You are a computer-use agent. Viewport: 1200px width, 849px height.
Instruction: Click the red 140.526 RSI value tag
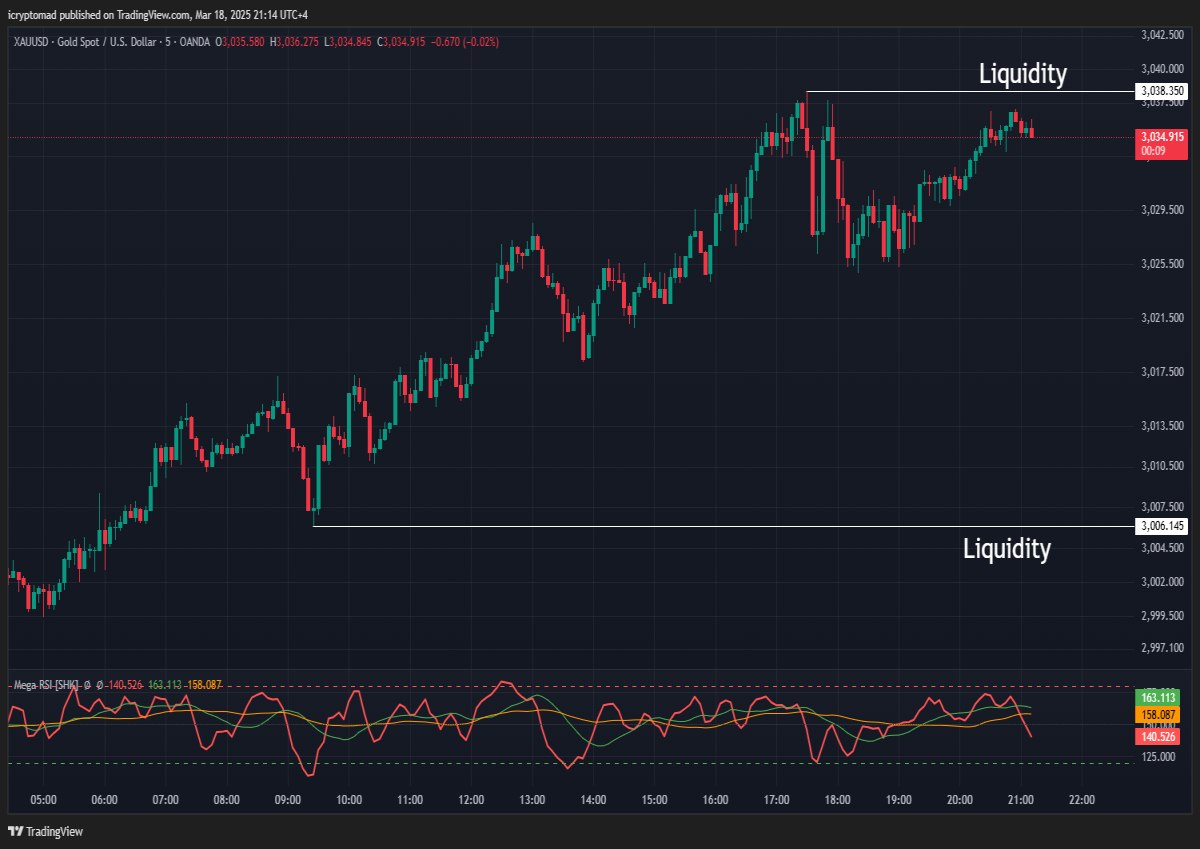coord(1159,736)
